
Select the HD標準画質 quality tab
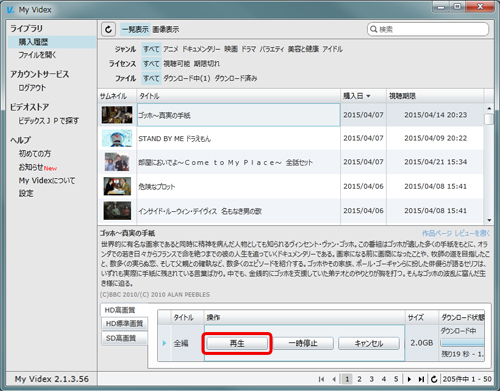point(124,324)
